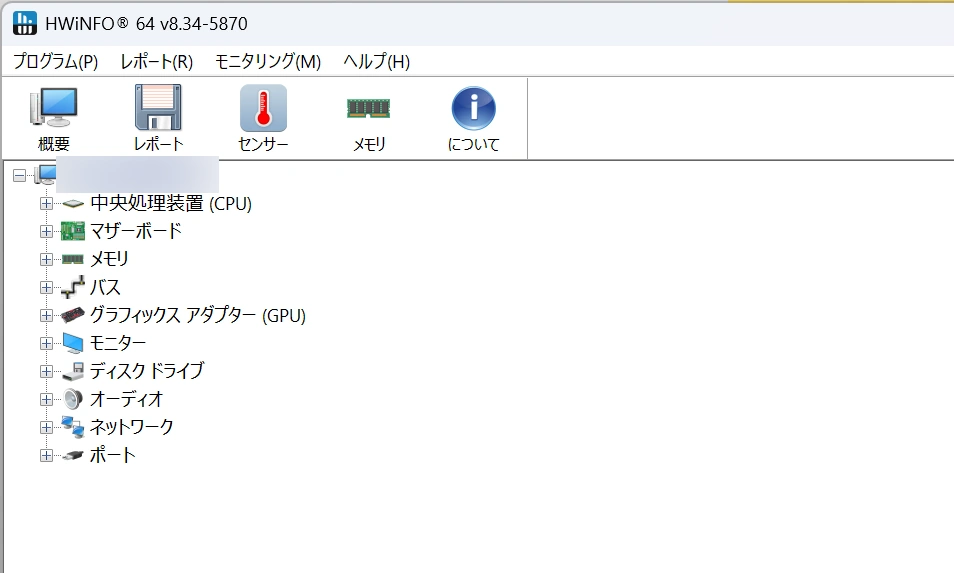The image size is (954, 573).
Task: Open the プログラム(P) menu
Action: 55,61
